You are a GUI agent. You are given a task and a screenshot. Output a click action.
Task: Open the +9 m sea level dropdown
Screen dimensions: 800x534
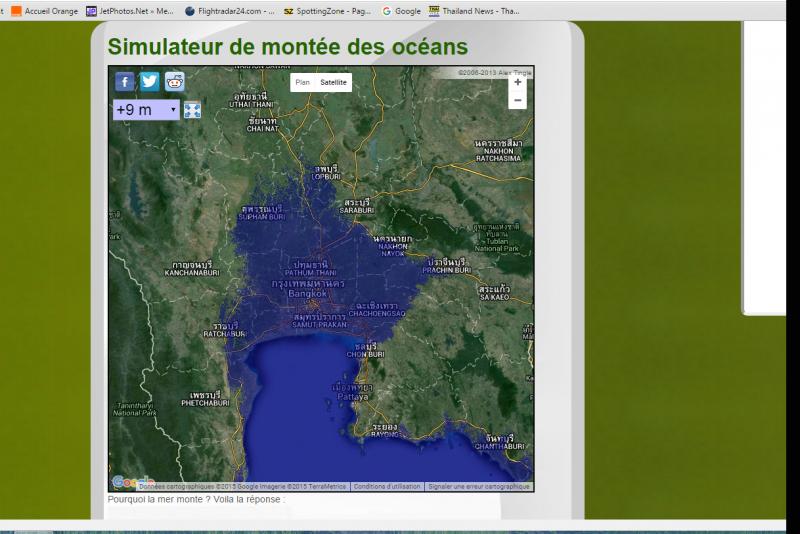[x=146, y=110]
